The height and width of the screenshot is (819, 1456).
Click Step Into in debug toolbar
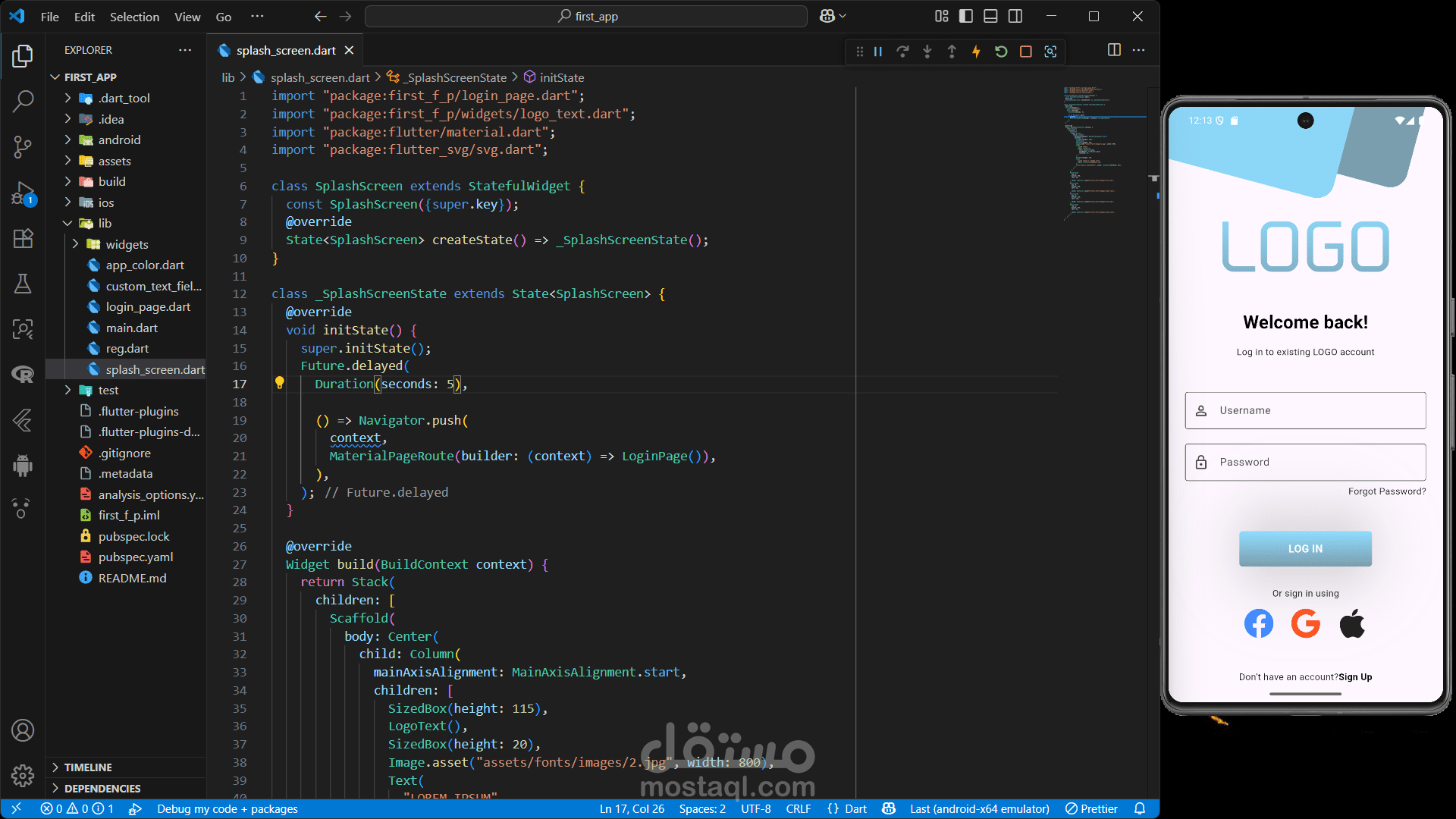[x=927, y=52]
